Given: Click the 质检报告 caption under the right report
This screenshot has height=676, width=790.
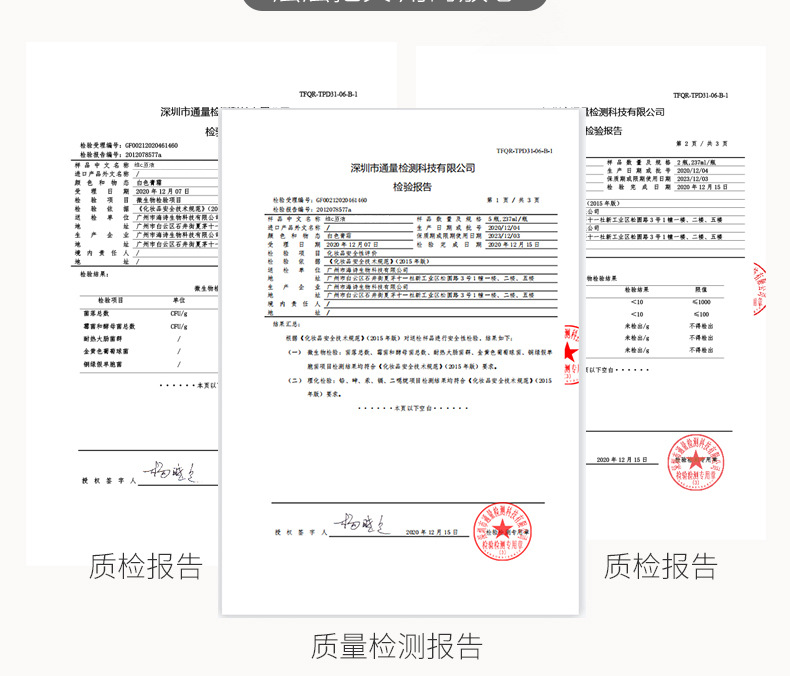Looking at the screenshot, I should point(660,566).
